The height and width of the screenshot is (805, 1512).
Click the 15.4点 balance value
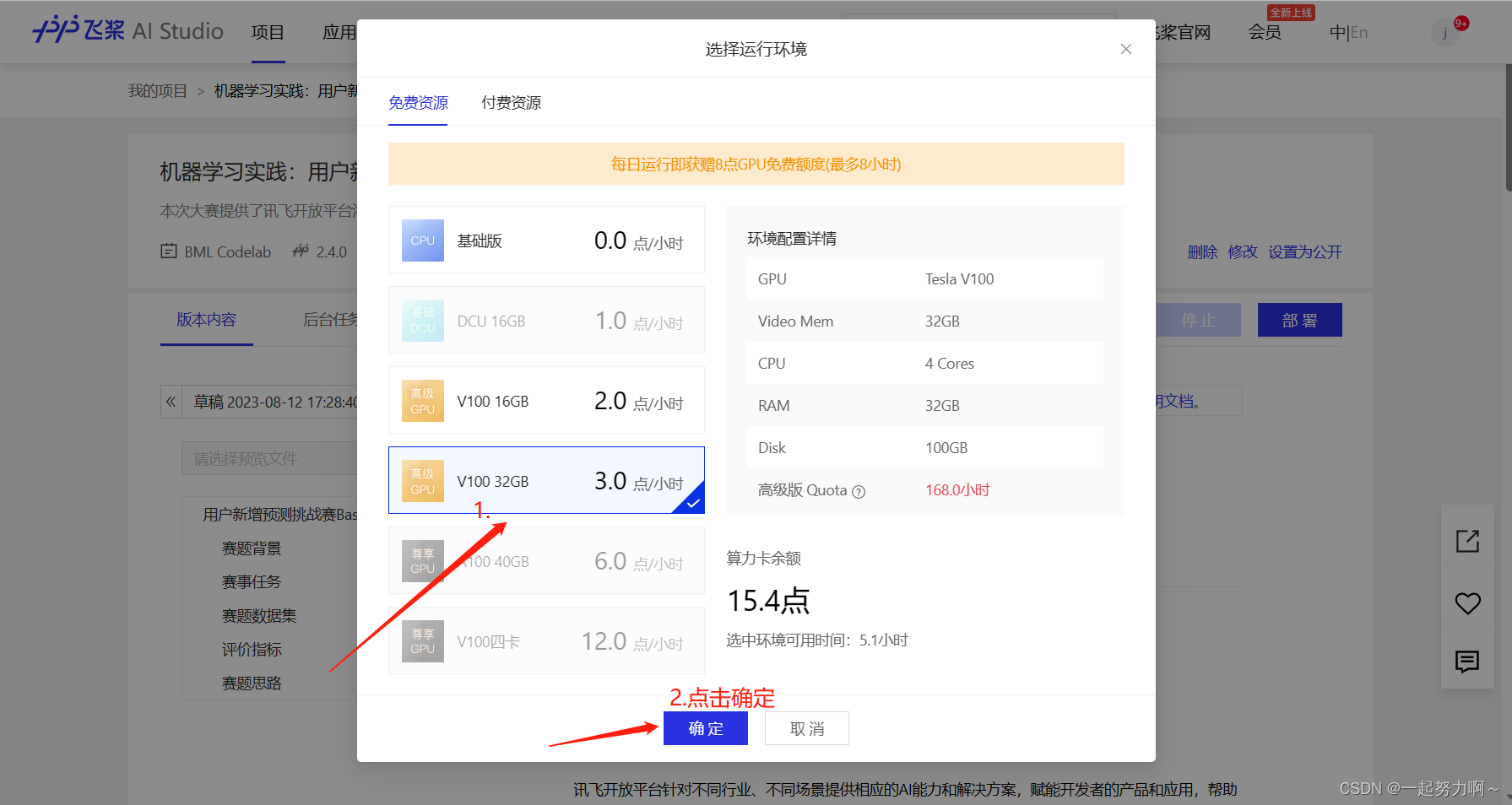(x=768, y=601)
